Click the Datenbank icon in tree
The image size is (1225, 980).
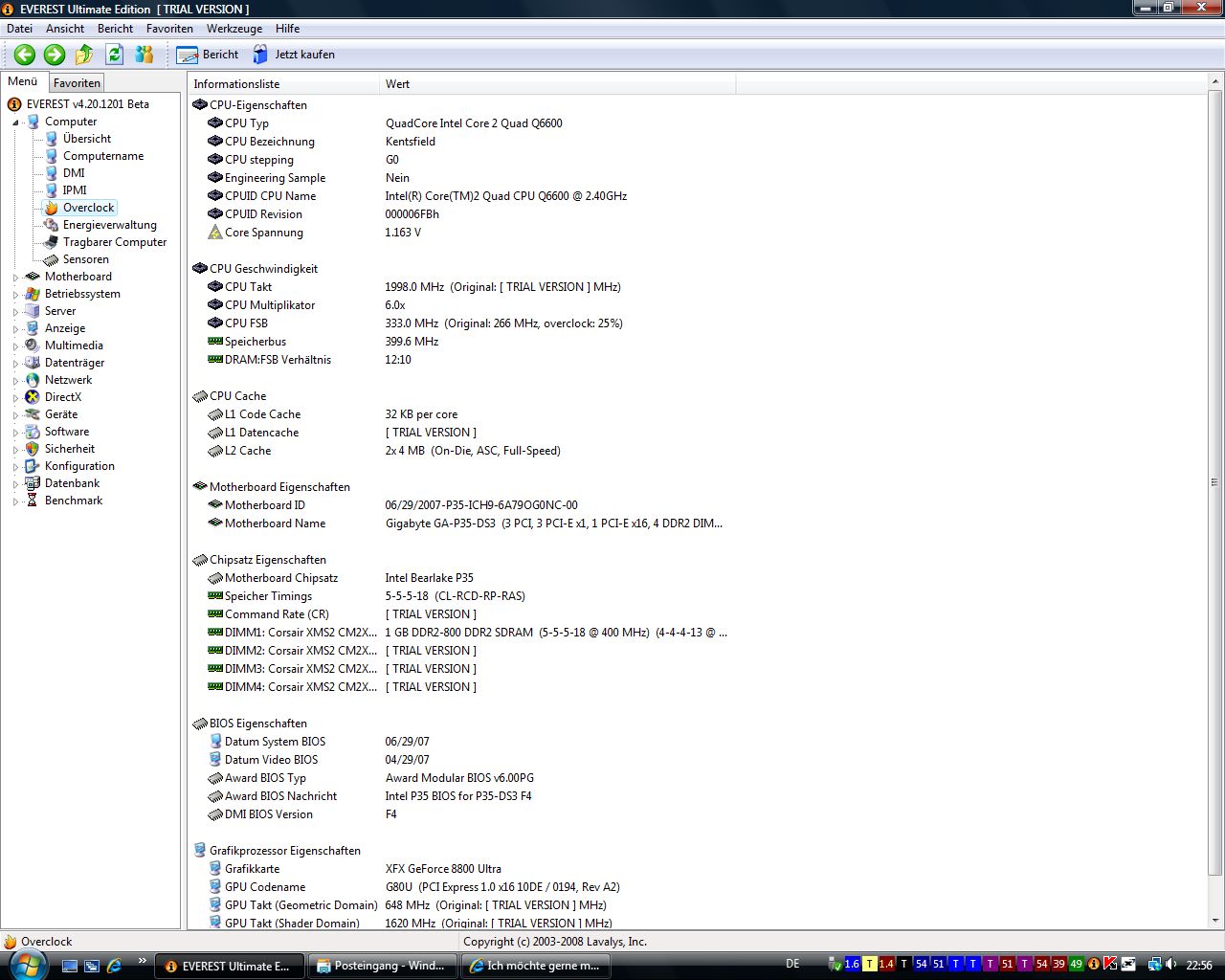pyautogui.click(x=33, y=483)
